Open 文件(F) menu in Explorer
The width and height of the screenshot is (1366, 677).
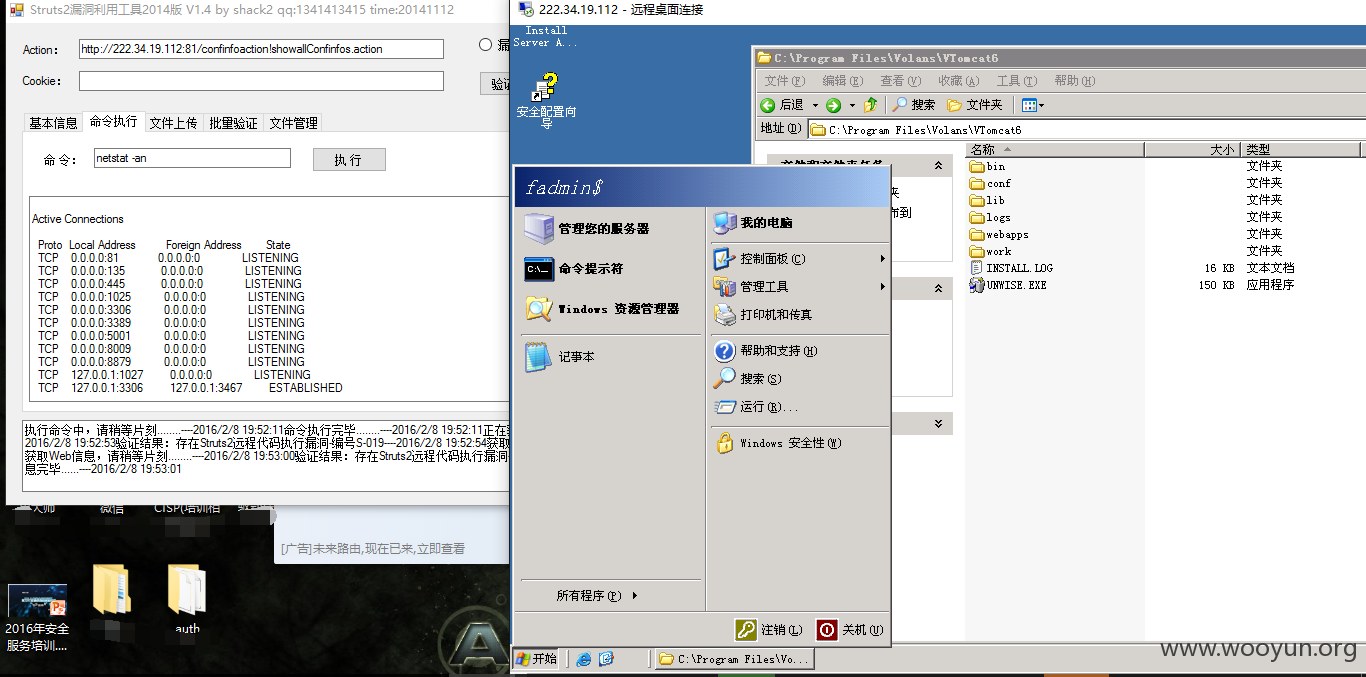[785, 81]
